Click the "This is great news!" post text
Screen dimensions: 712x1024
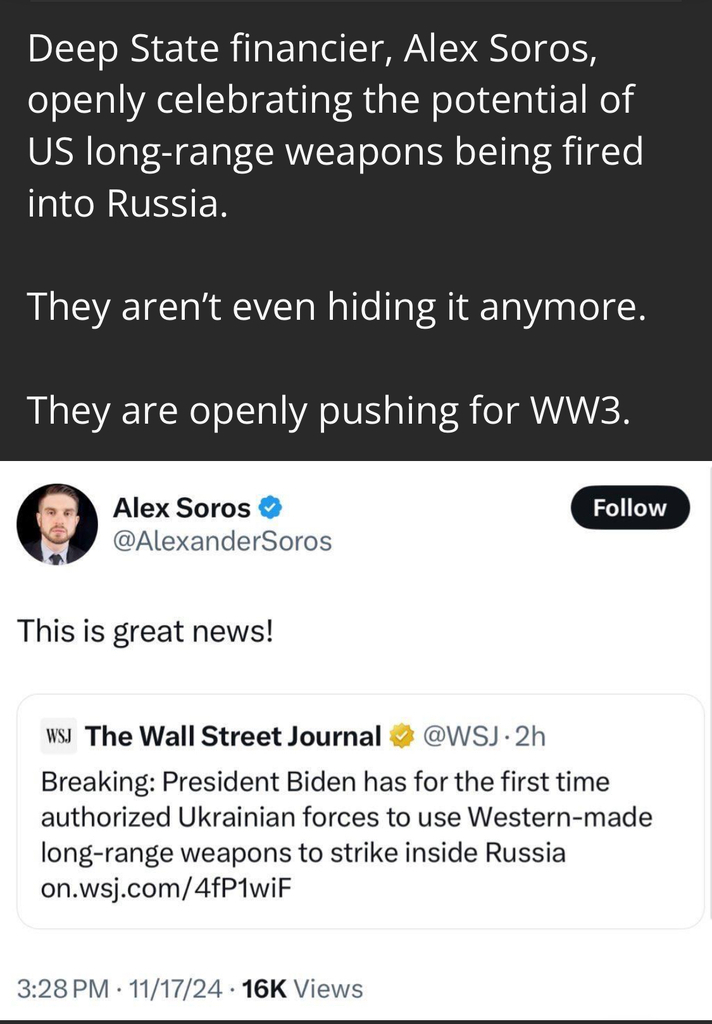144,631
